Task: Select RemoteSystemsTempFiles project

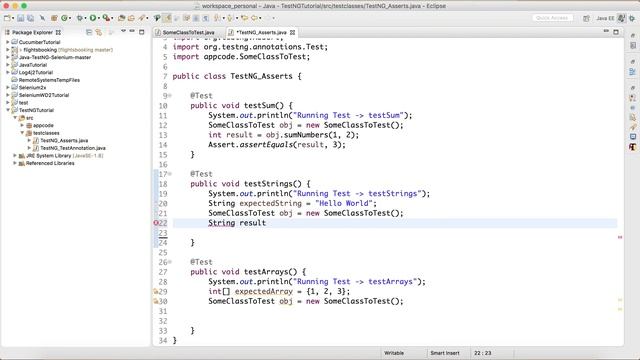Action: pyautogui.click(x=49, y=80)
